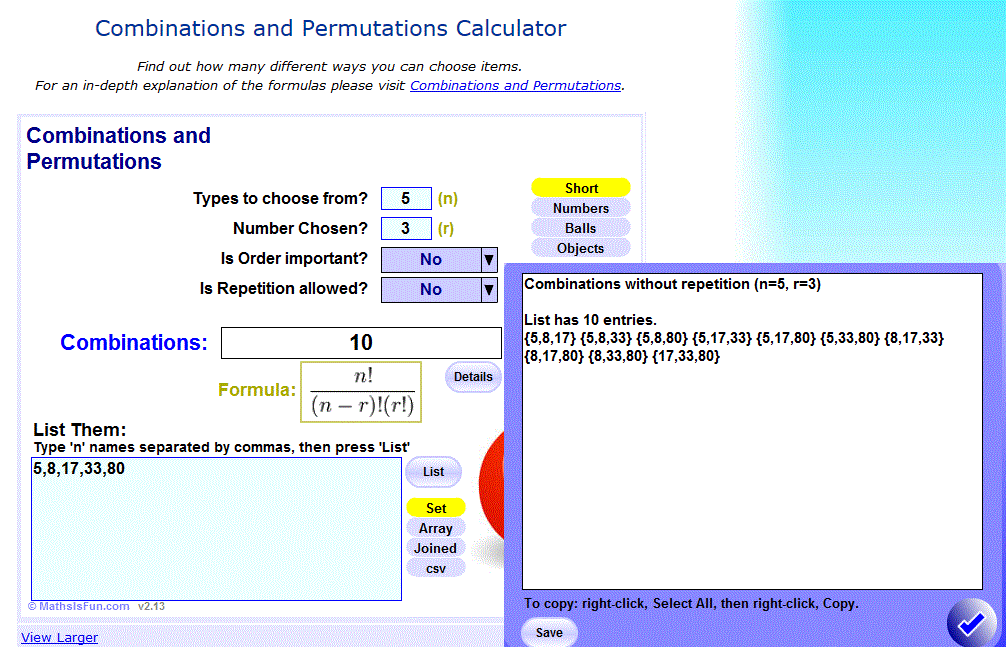Switch to the "Balls" preset

[580, 228]
